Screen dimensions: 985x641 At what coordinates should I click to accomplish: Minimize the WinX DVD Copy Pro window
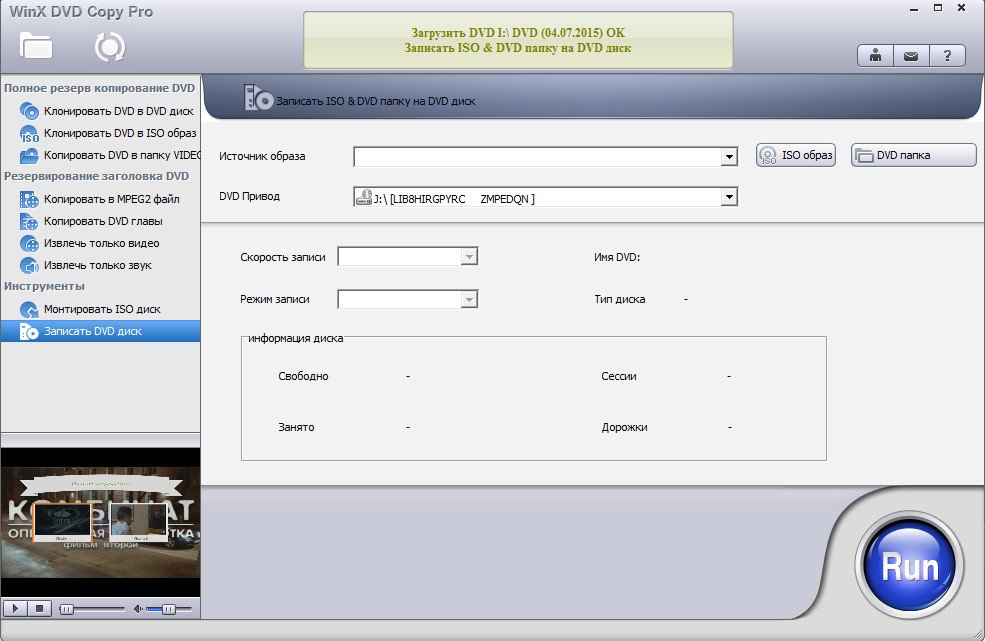click(x=913, y=9)
